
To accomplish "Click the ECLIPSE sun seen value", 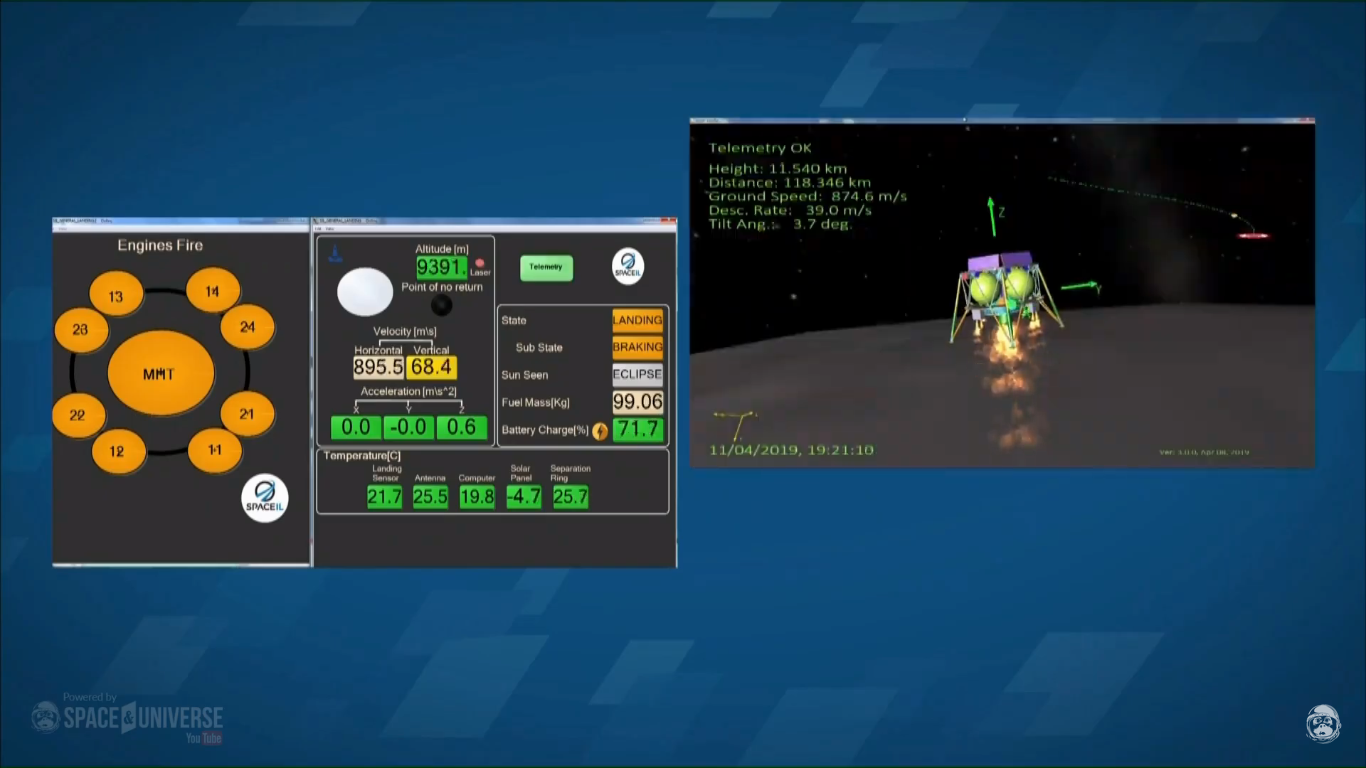I will [x=638, y=375].
